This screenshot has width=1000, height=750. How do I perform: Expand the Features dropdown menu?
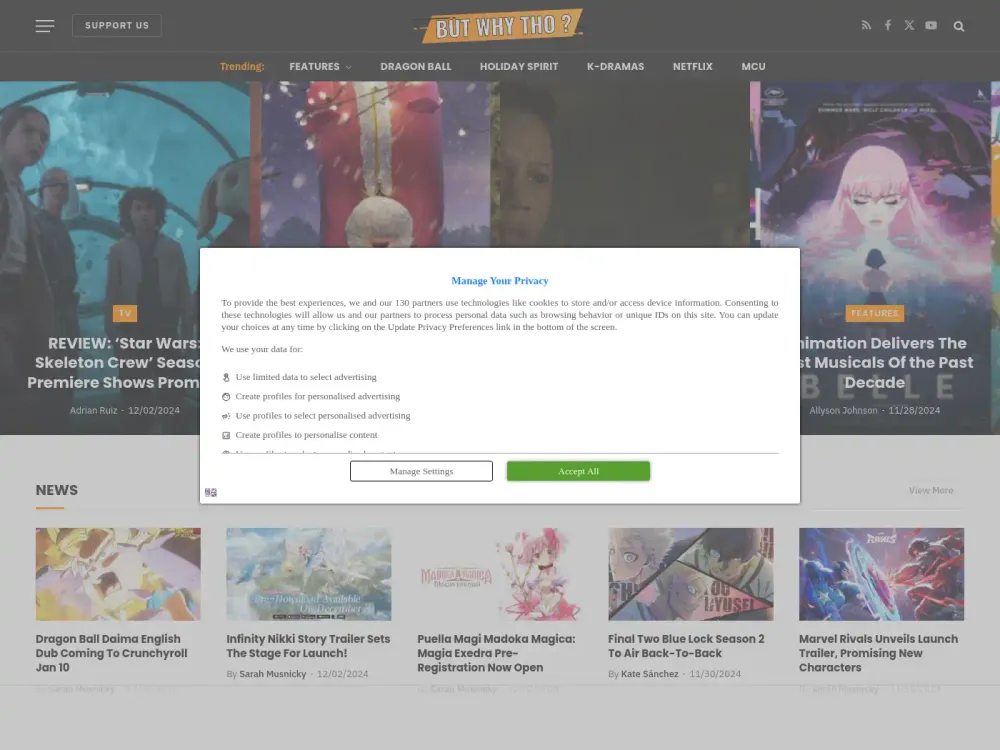coord(320,67)
